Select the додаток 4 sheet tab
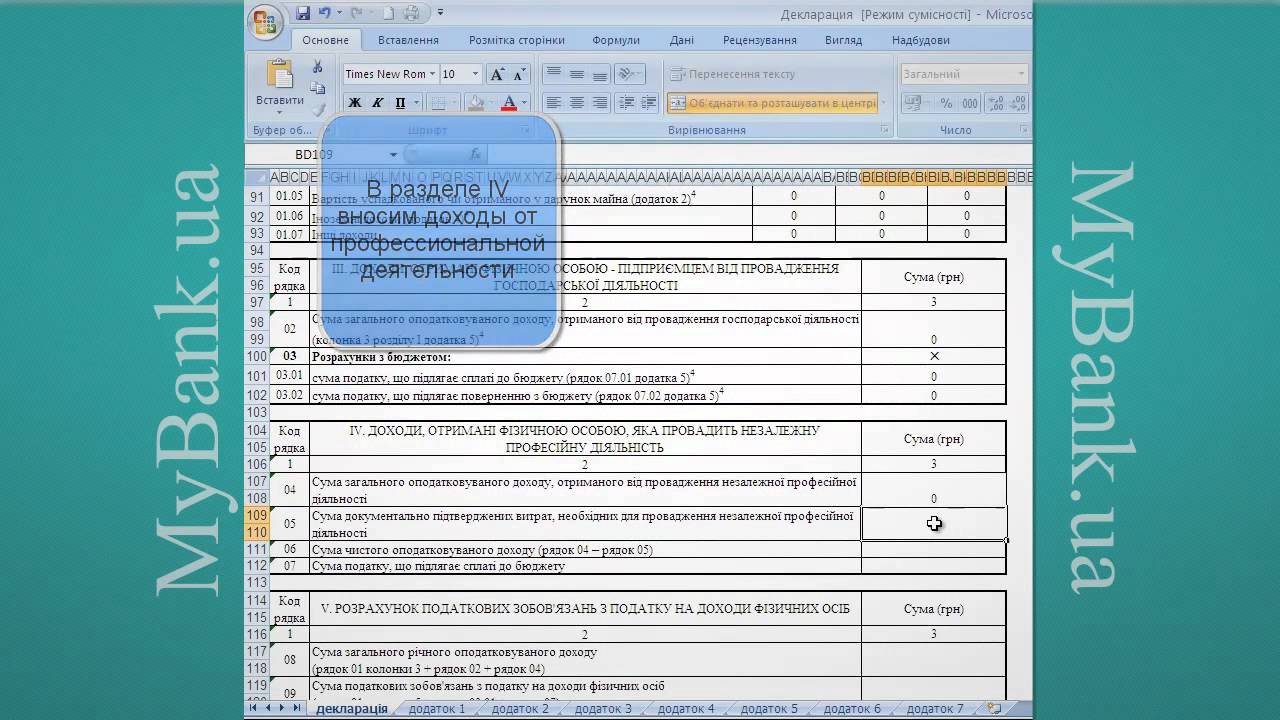The height and width of the screenshot is (720, 1280). tap(686, 708)
